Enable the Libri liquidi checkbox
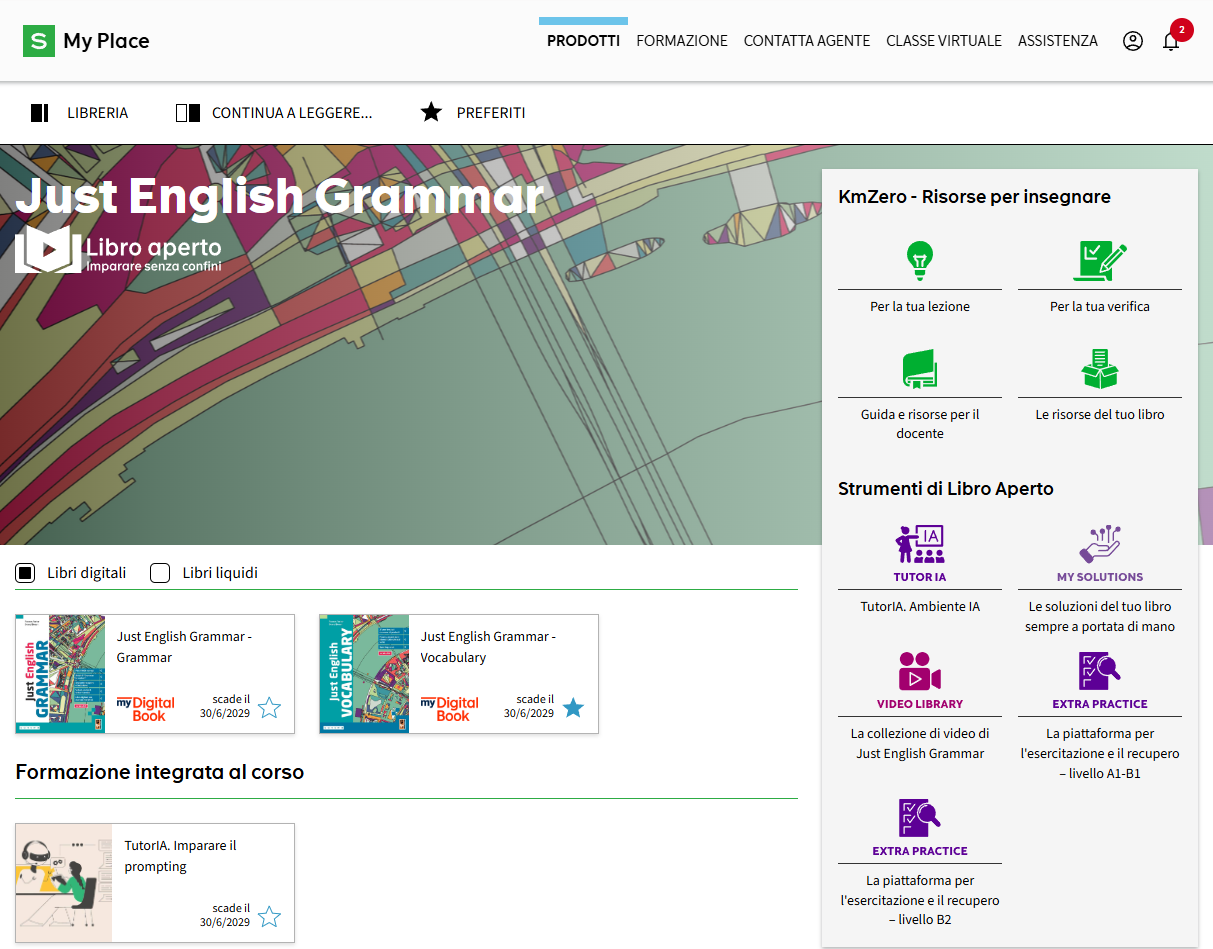 coord(160,573)
